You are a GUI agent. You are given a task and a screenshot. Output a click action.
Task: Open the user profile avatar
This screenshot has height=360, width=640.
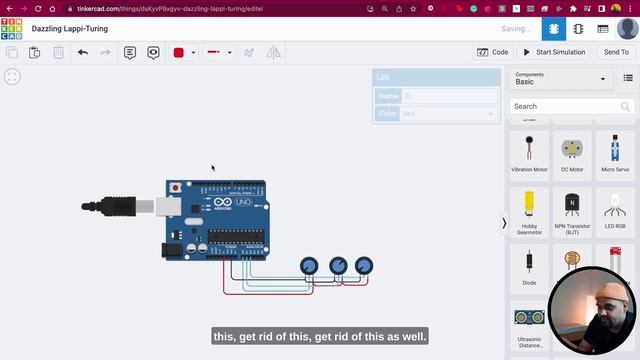point(627,29)
